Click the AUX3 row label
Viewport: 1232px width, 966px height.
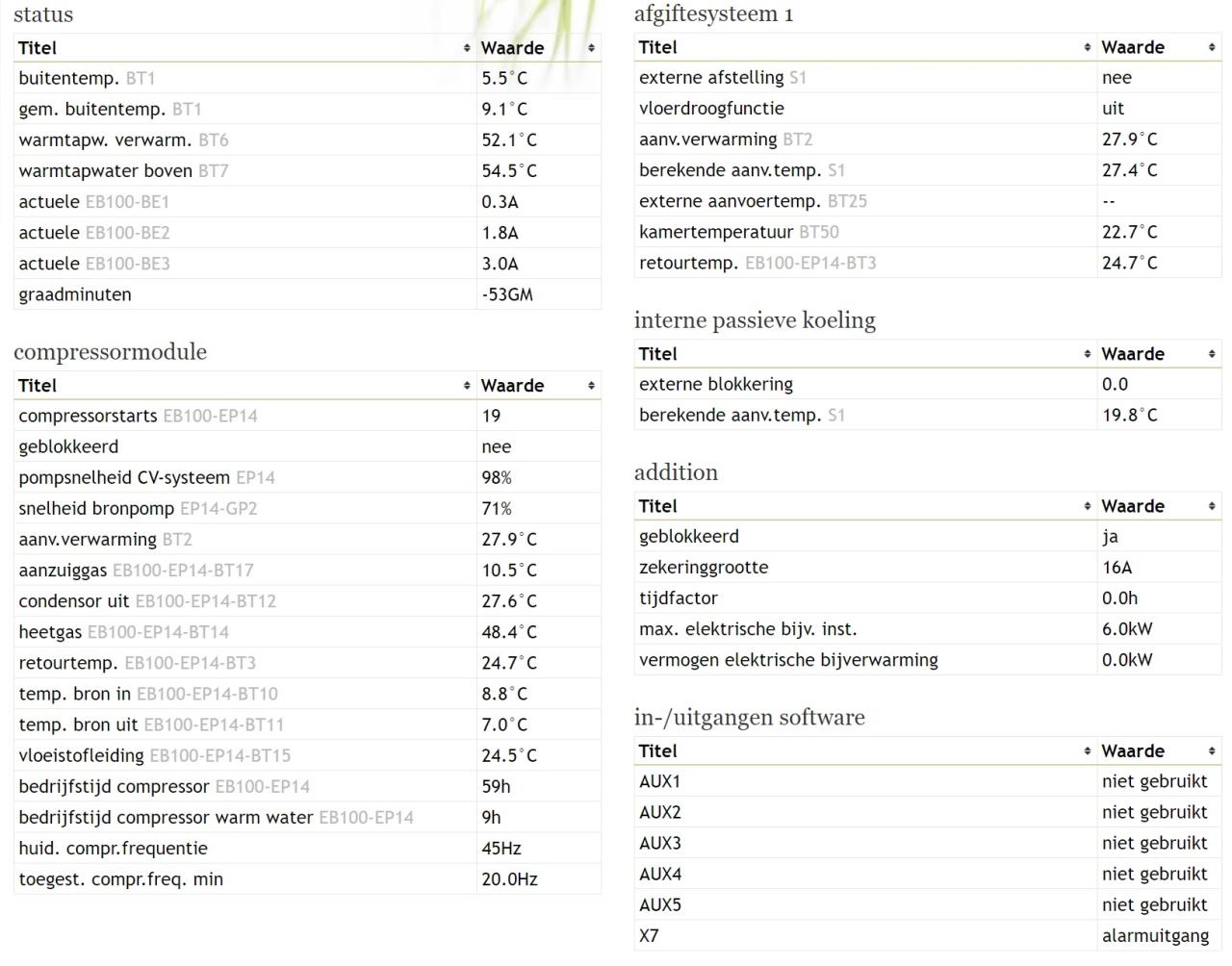point(660,843)
